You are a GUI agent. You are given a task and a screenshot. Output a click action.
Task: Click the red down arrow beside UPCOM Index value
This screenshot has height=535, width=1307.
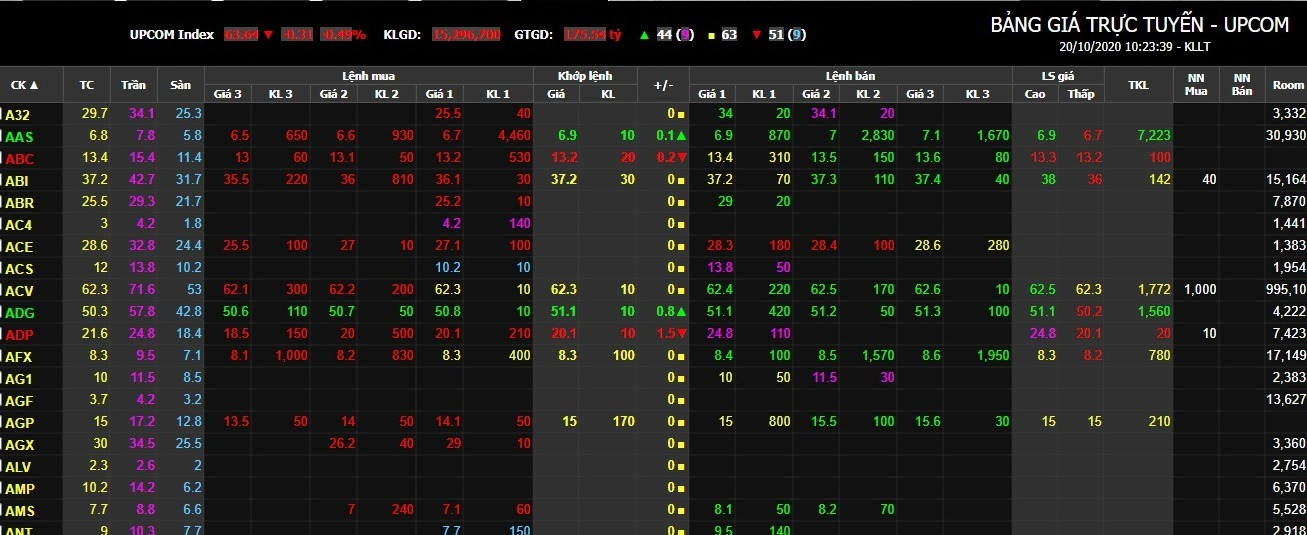coord(268,35)
